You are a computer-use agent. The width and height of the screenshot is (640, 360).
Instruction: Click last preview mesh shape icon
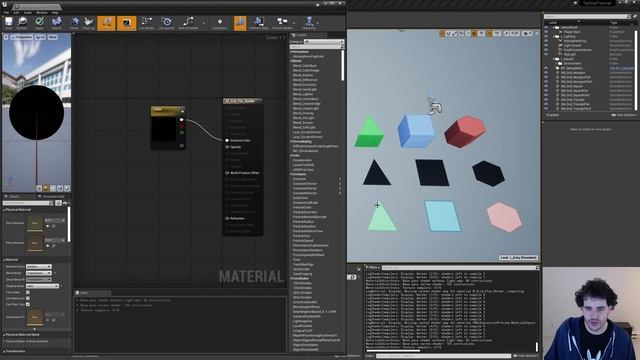coord(67,188)
